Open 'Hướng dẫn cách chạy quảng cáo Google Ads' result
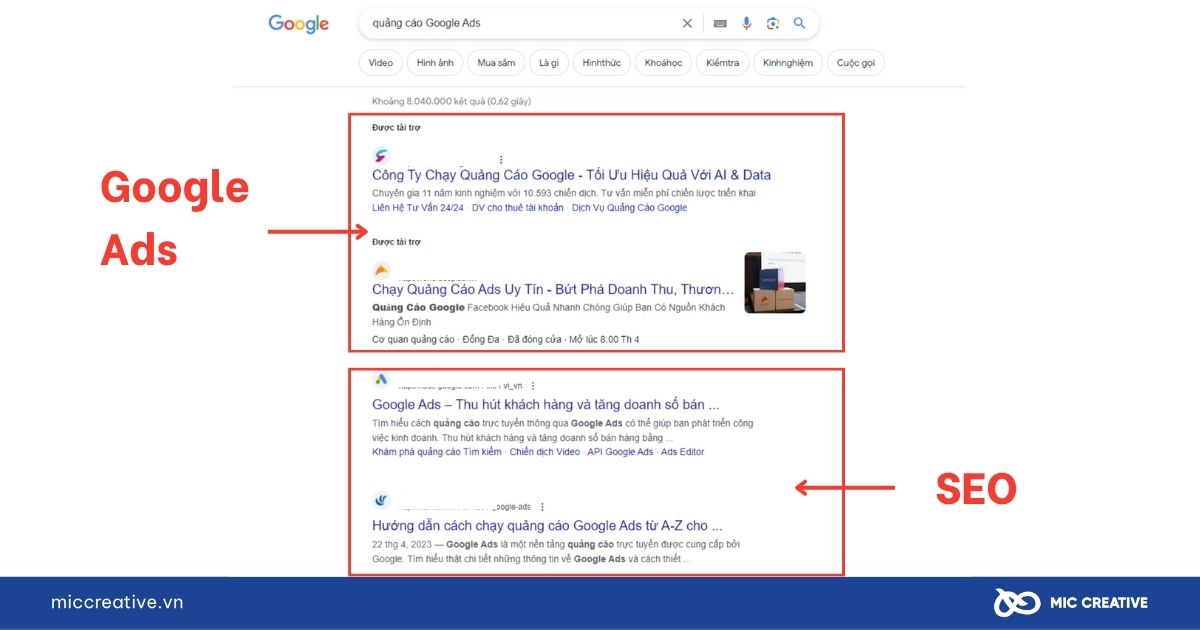Viewport: 1200px width, 630px height. (547, 526)
